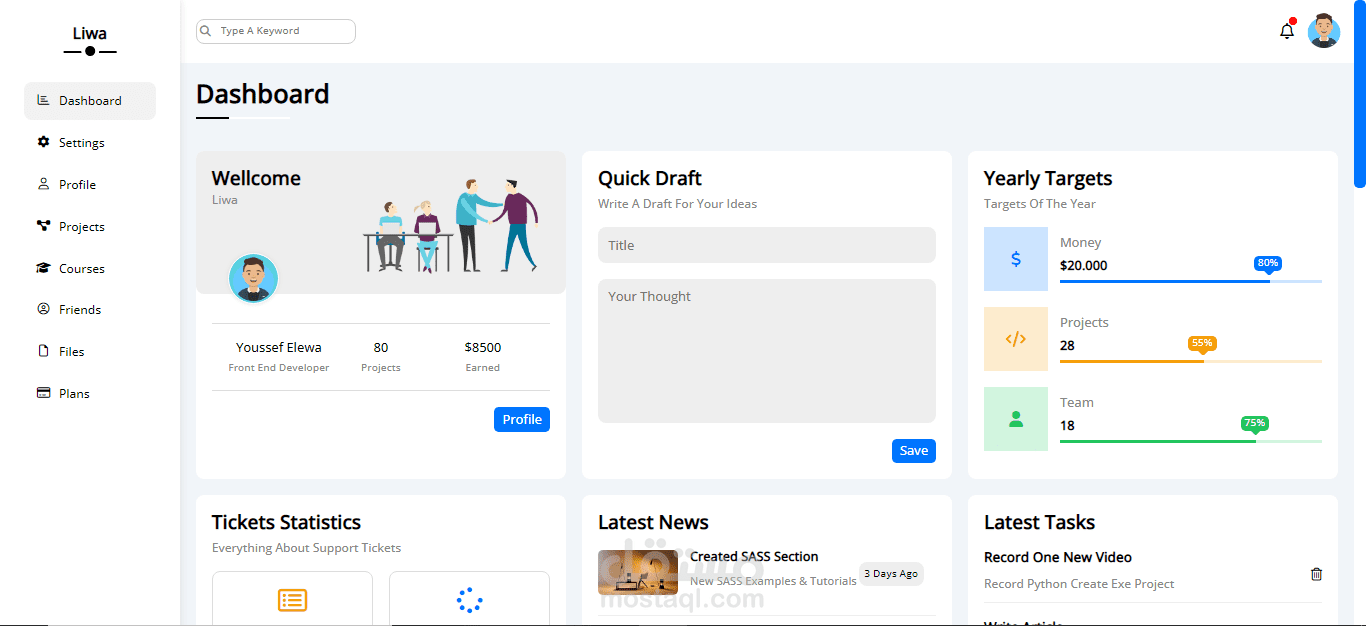The height and width of the screenshot is (626, 1366).
Task: Click the notification bell icon
Action: tap(1287, 31)
